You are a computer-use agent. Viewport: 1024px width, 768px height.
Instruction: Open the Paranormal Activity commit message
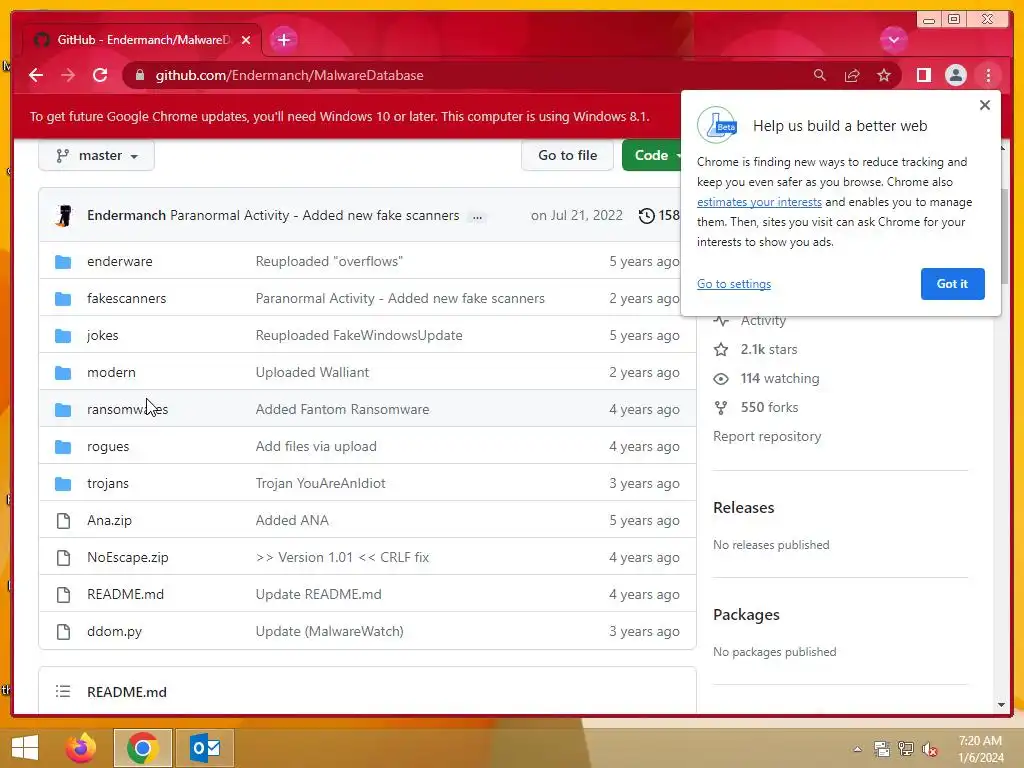(314, 216)
